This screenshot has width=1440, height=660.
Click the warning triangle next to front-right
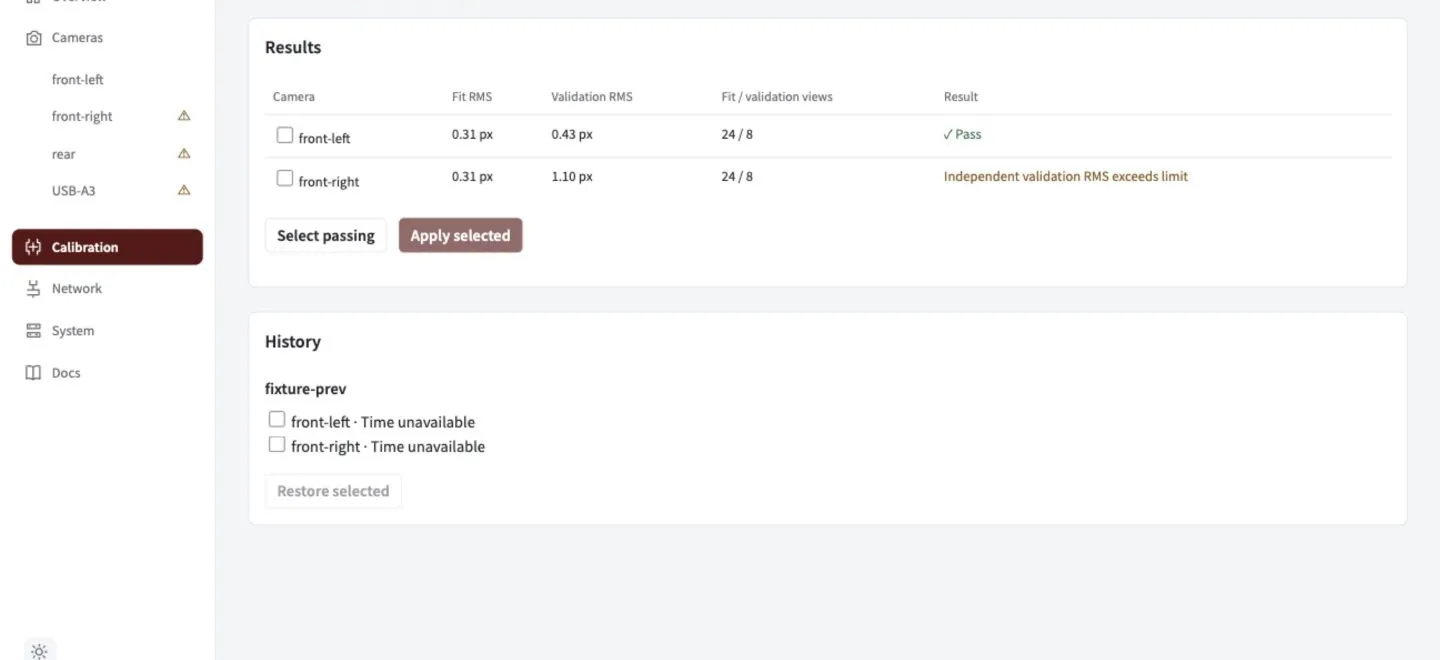pos(184,116)
